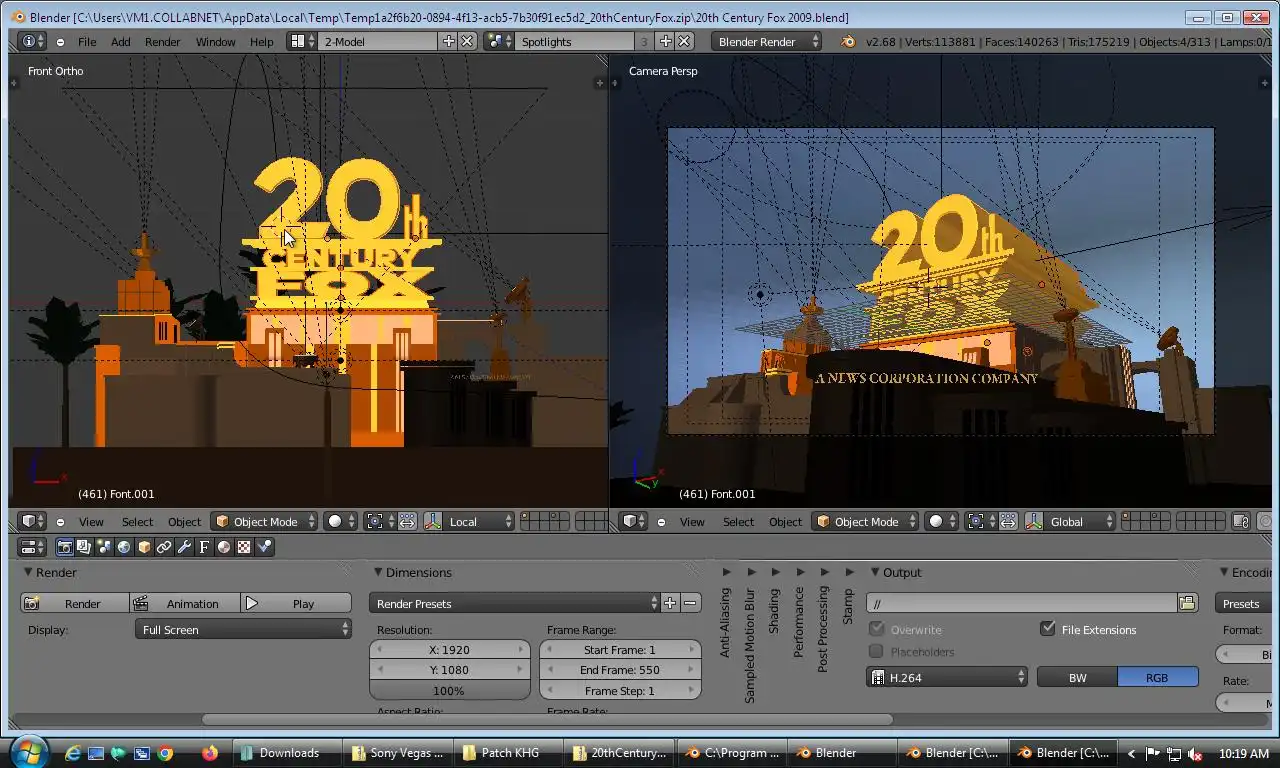Click the Play button
Screen dimensions: 1280x768
click(296, 603)
